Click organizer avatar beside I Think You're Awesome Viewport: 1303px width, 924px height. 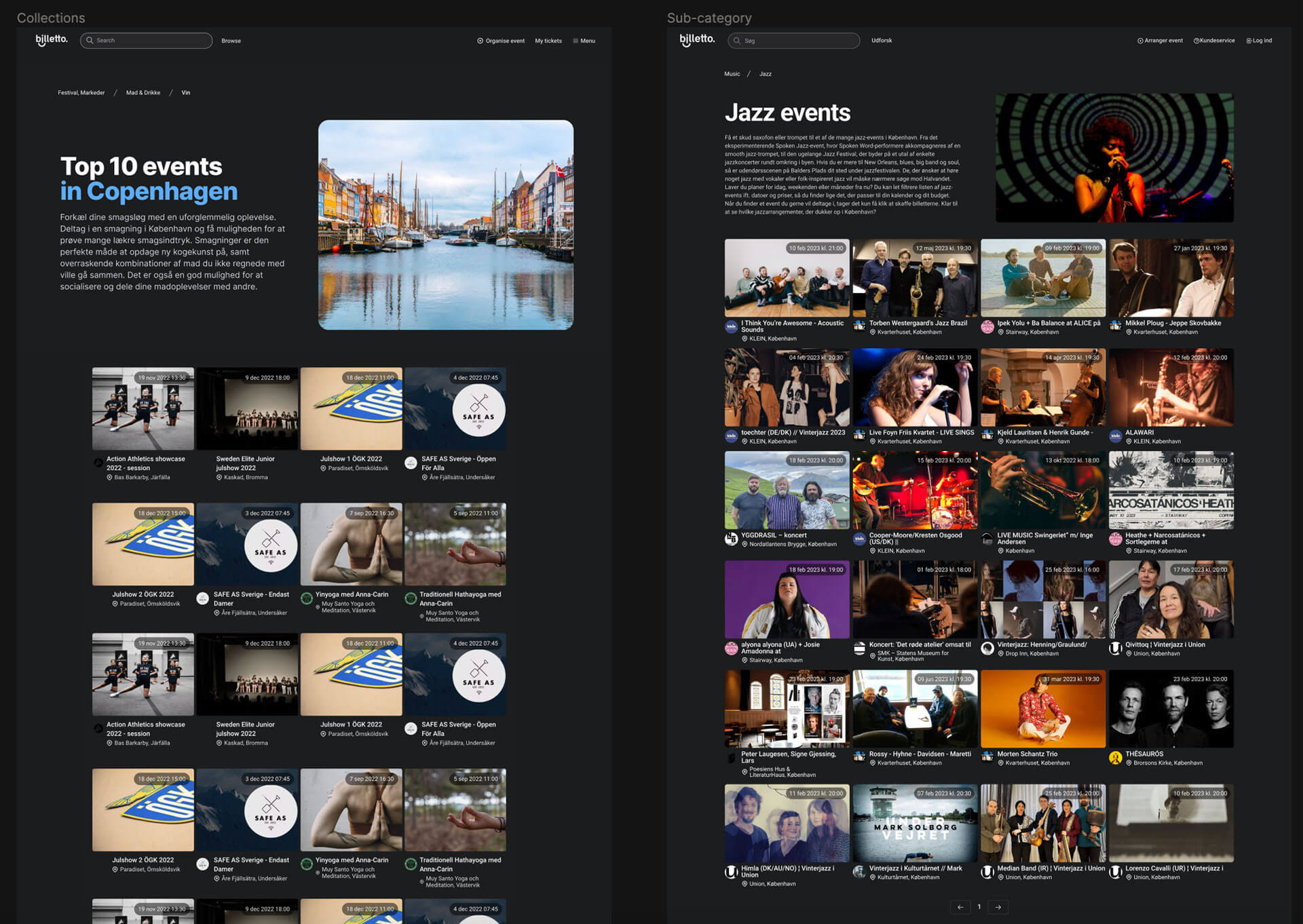731,327
